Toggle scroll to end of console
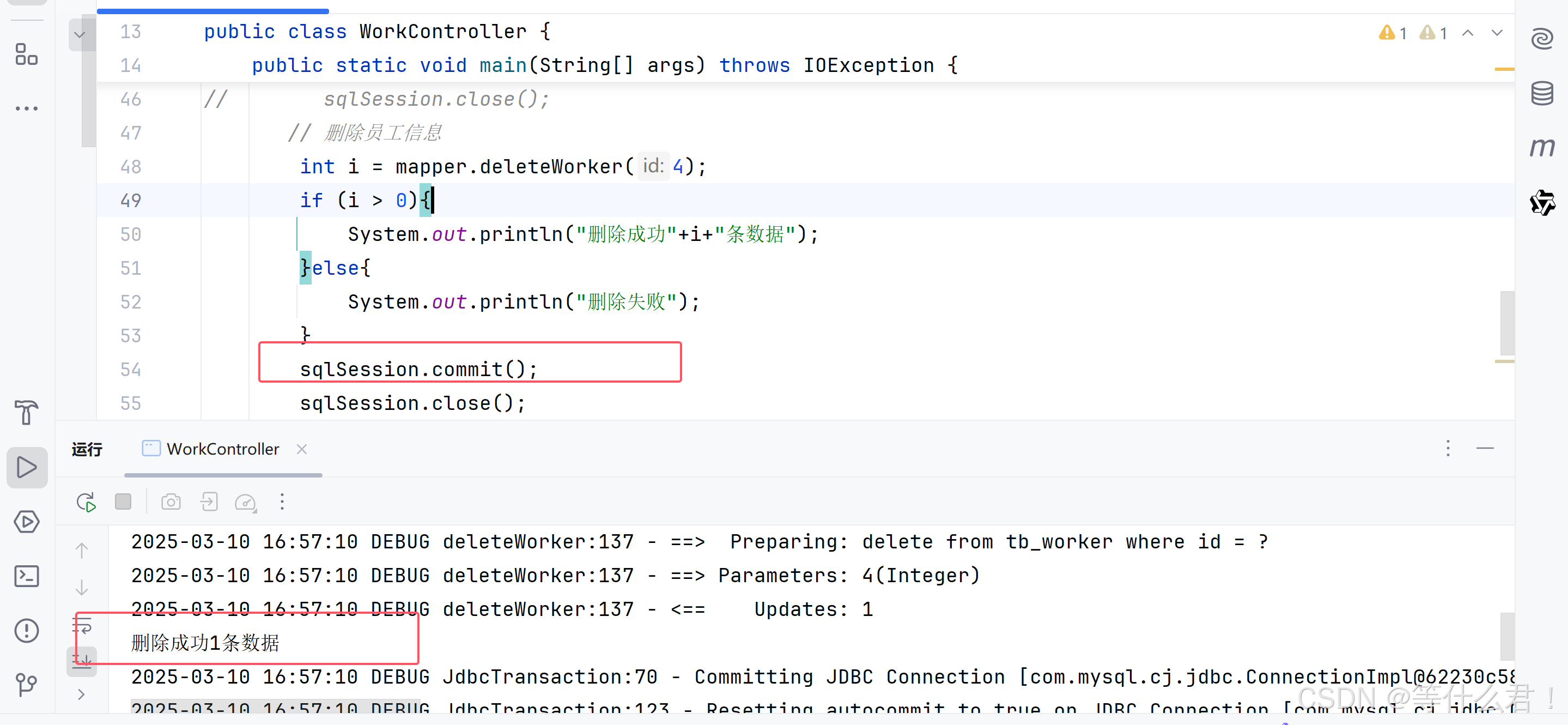1568x725 pixels. 82,661
